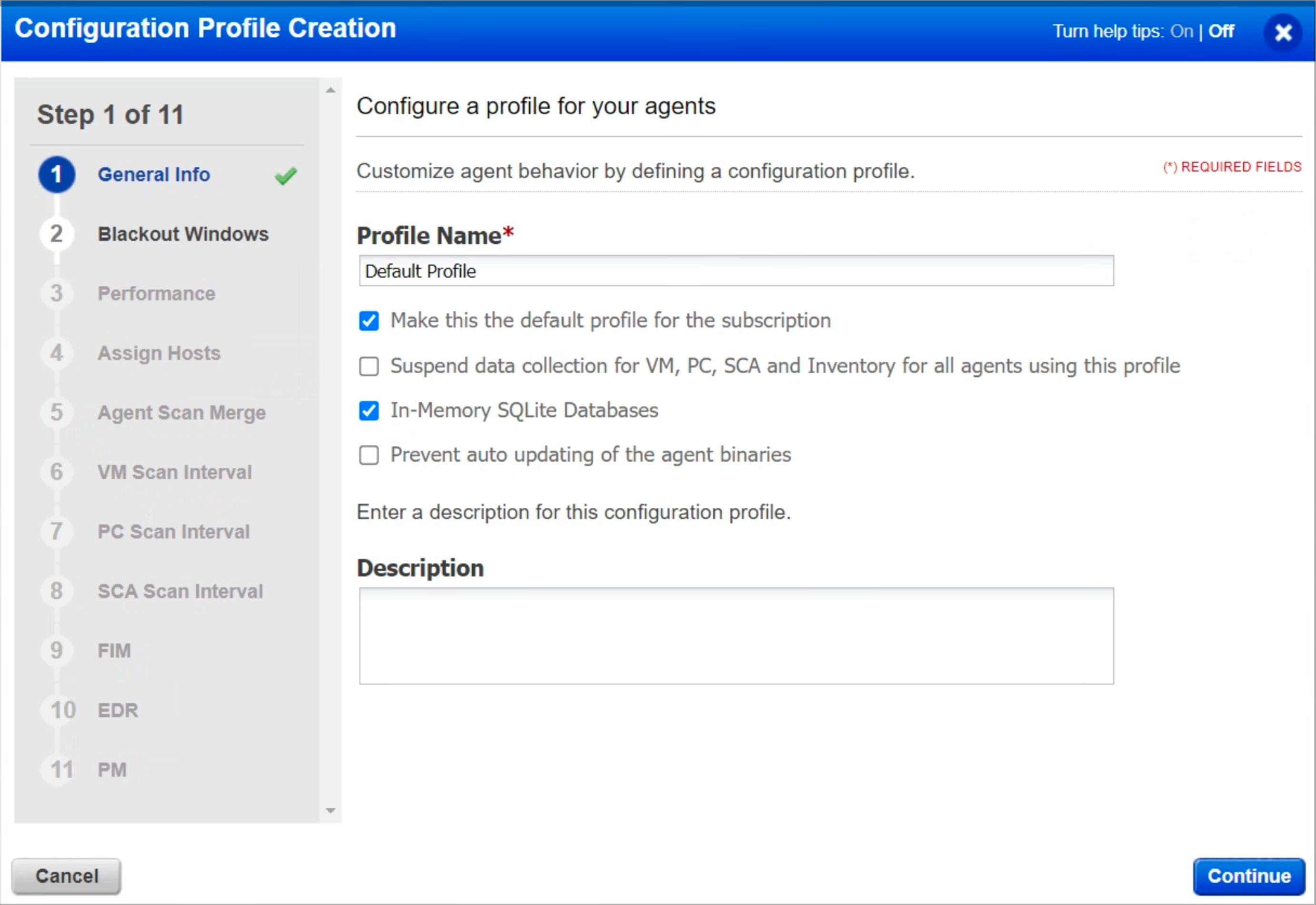Click inside the Description text area
This screenshot has width=1316, height=905.
(736, 636)
